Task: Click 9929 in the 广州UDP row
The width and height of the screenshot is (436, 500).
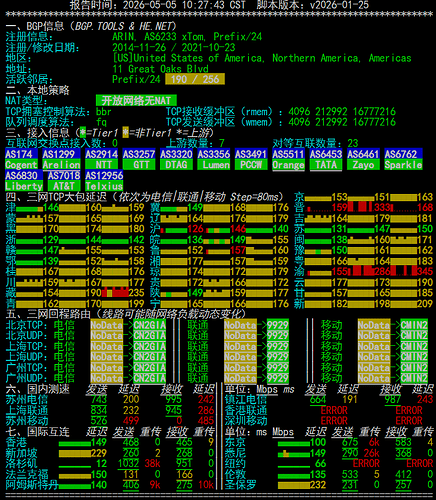Action: [x=278, y=378]
